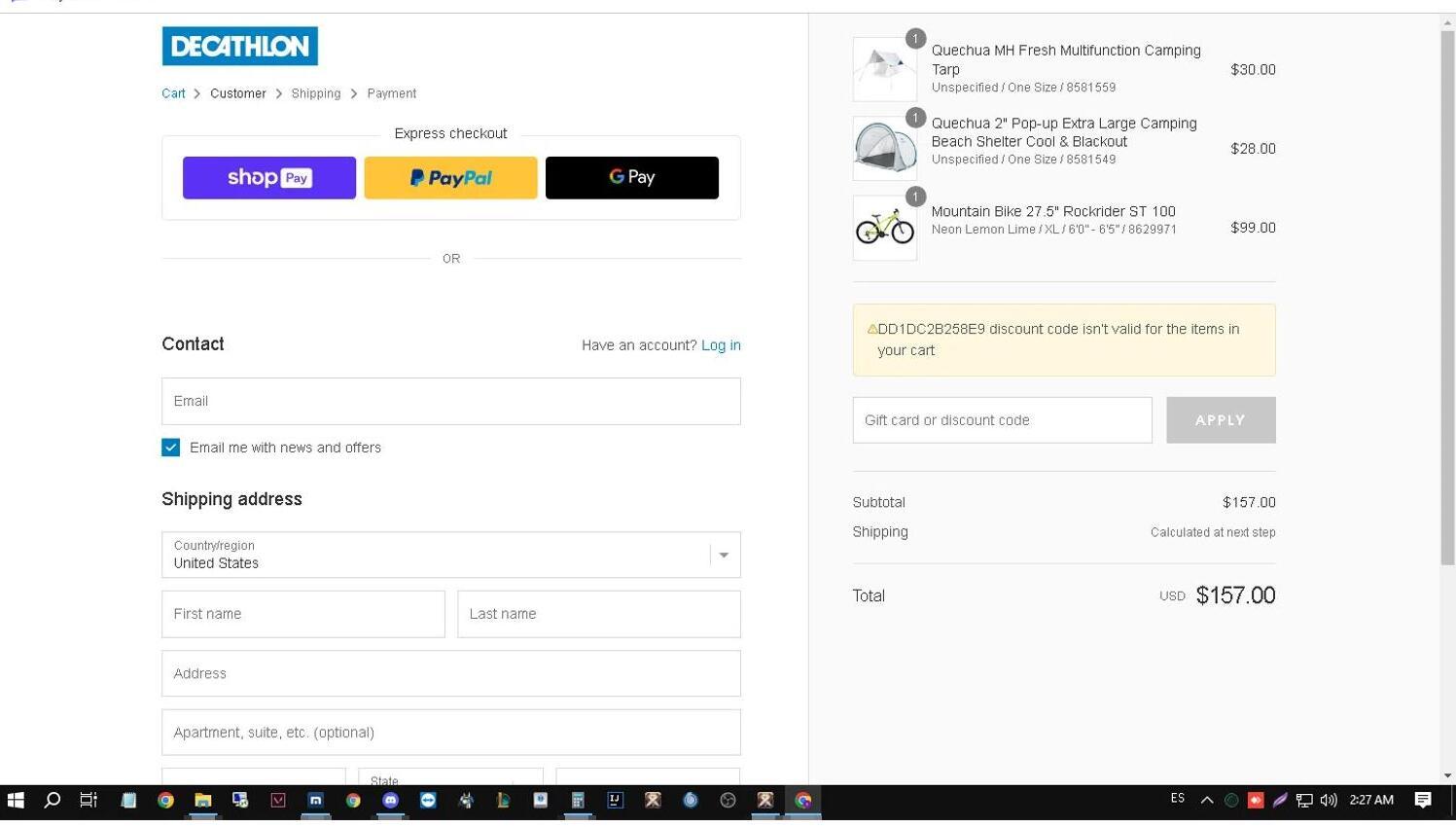This screenshot has width=1456, height=827.
Task: Go back to Cart breadcrumb
Action: pos(173,93)
